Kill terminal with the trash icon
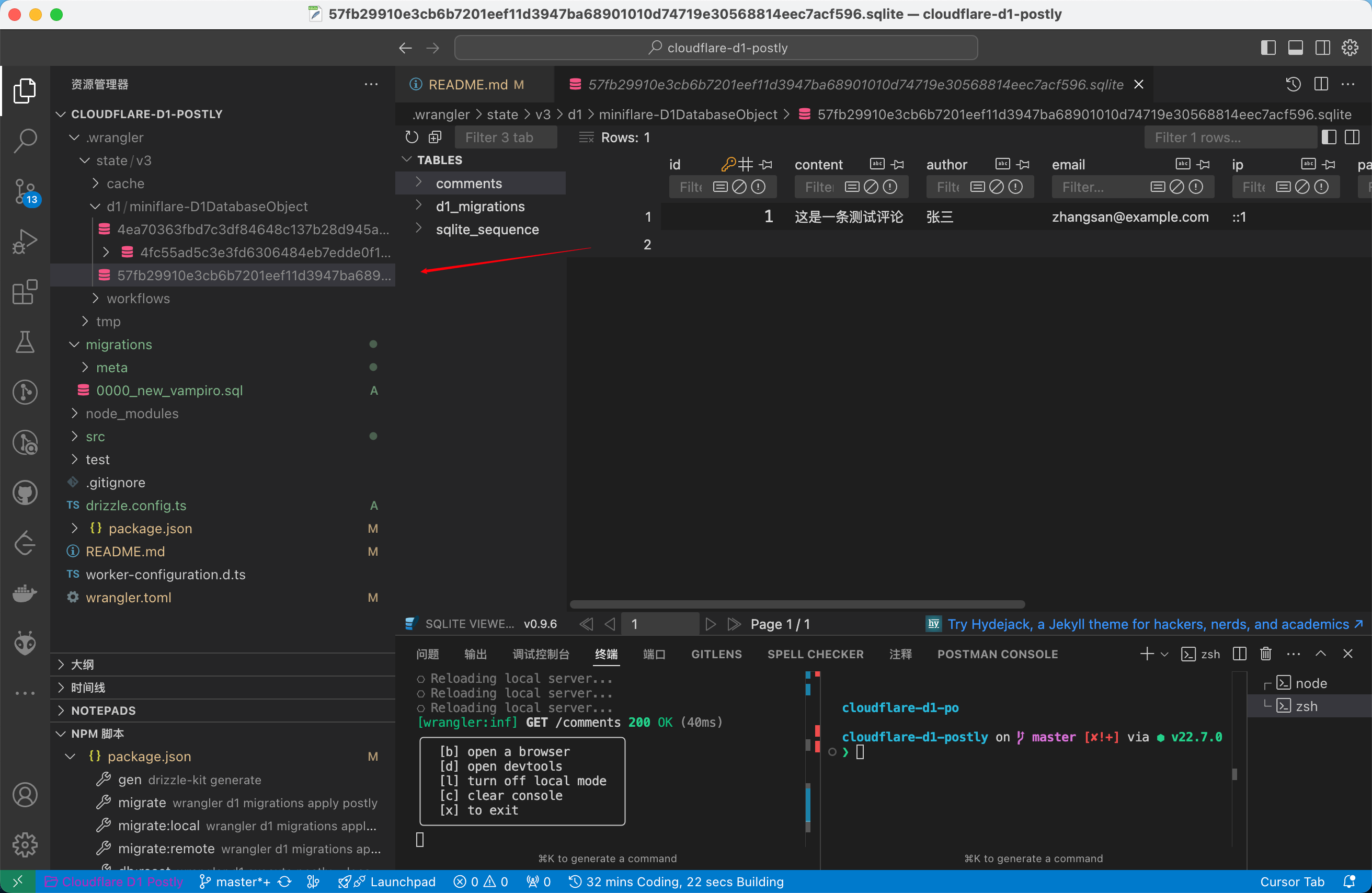1372x893 pixels. click(1265, 654)
